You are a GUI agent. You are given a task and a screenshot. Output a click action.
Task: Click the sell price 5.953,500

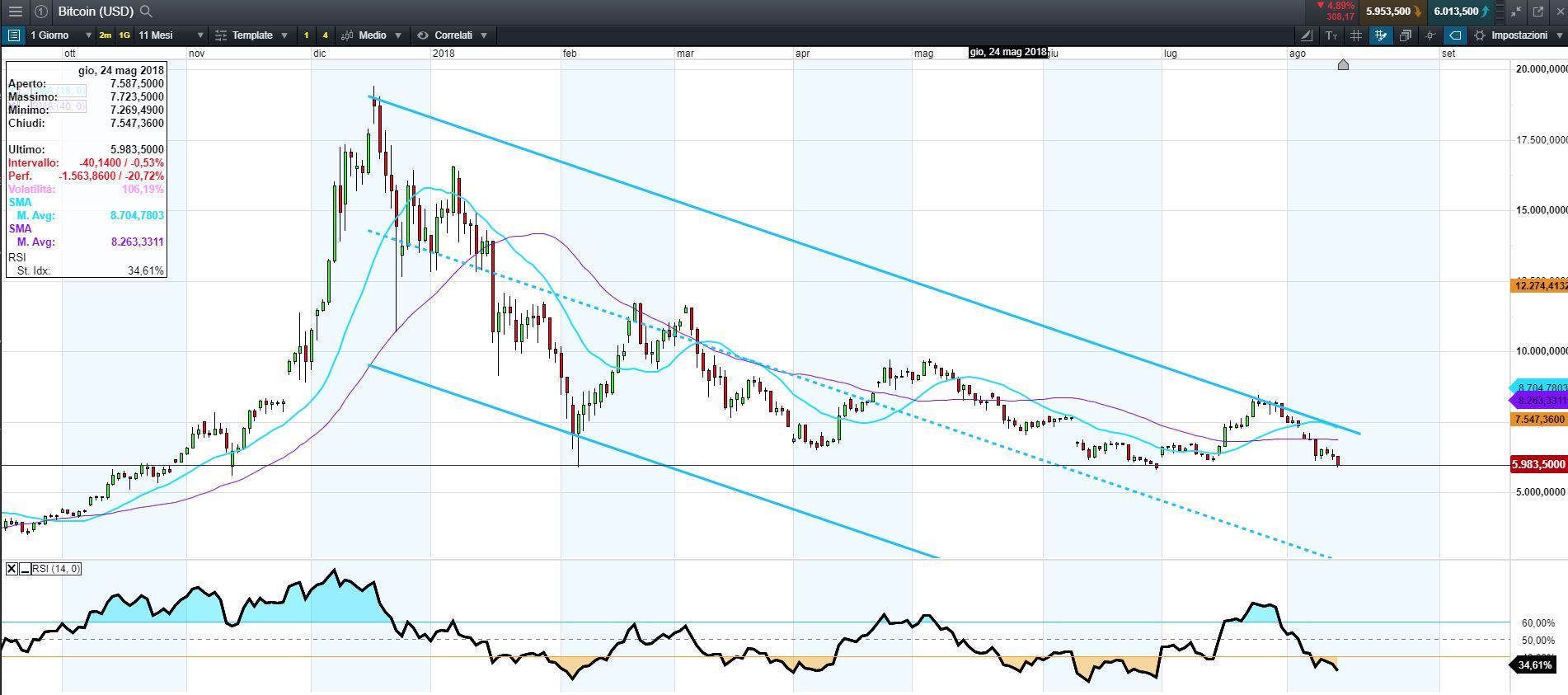point(1392,12)
